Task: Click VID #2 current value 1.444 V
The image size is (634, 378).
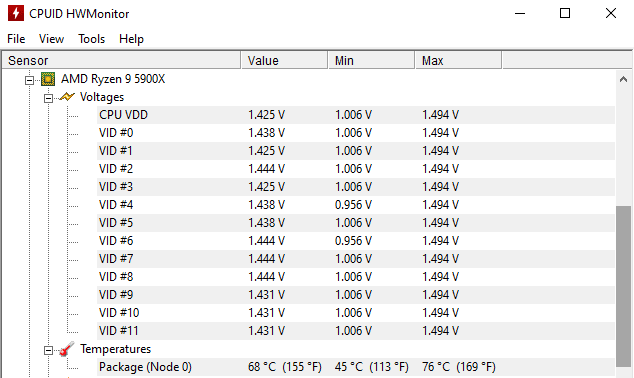Action: (x=266, y=169)
